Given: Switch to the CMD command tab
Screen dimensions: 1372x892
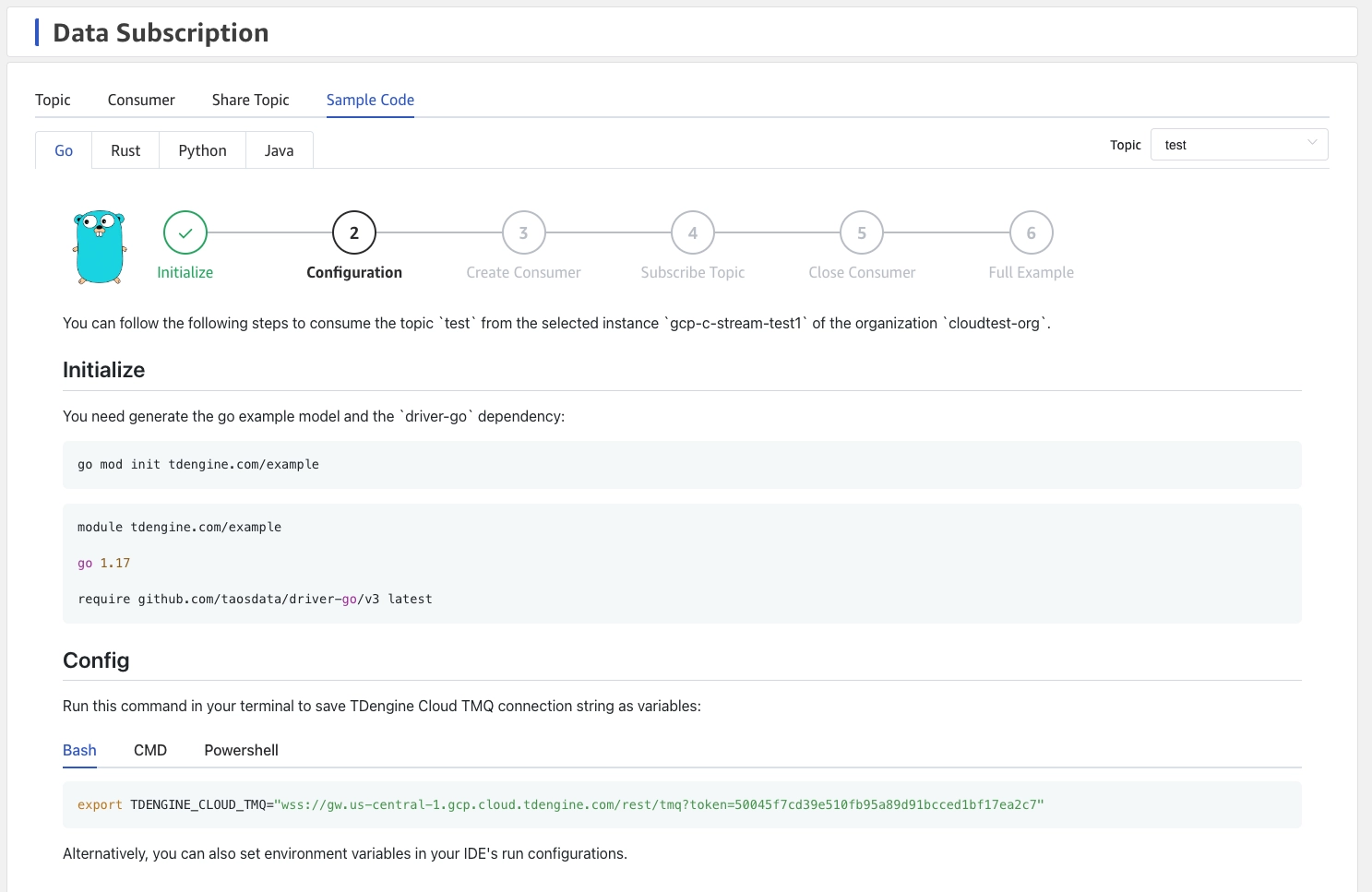Looking at the screenshot, I should point(150,750).
